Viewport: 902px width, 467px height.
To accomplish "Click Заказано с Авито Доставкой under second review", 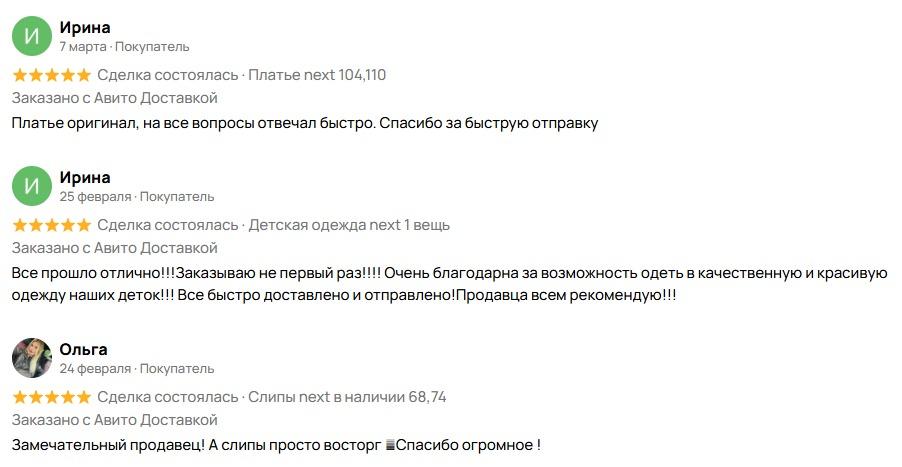I will 114,248.
